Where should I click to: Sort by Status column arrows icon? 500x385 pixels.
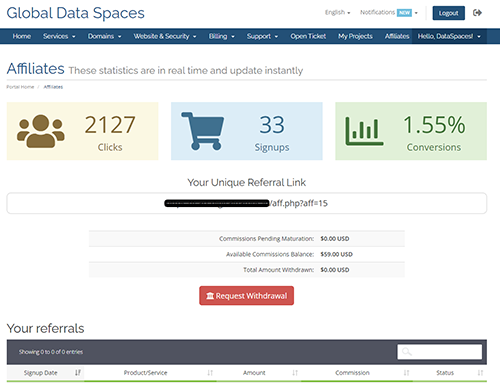click(480, 373)
